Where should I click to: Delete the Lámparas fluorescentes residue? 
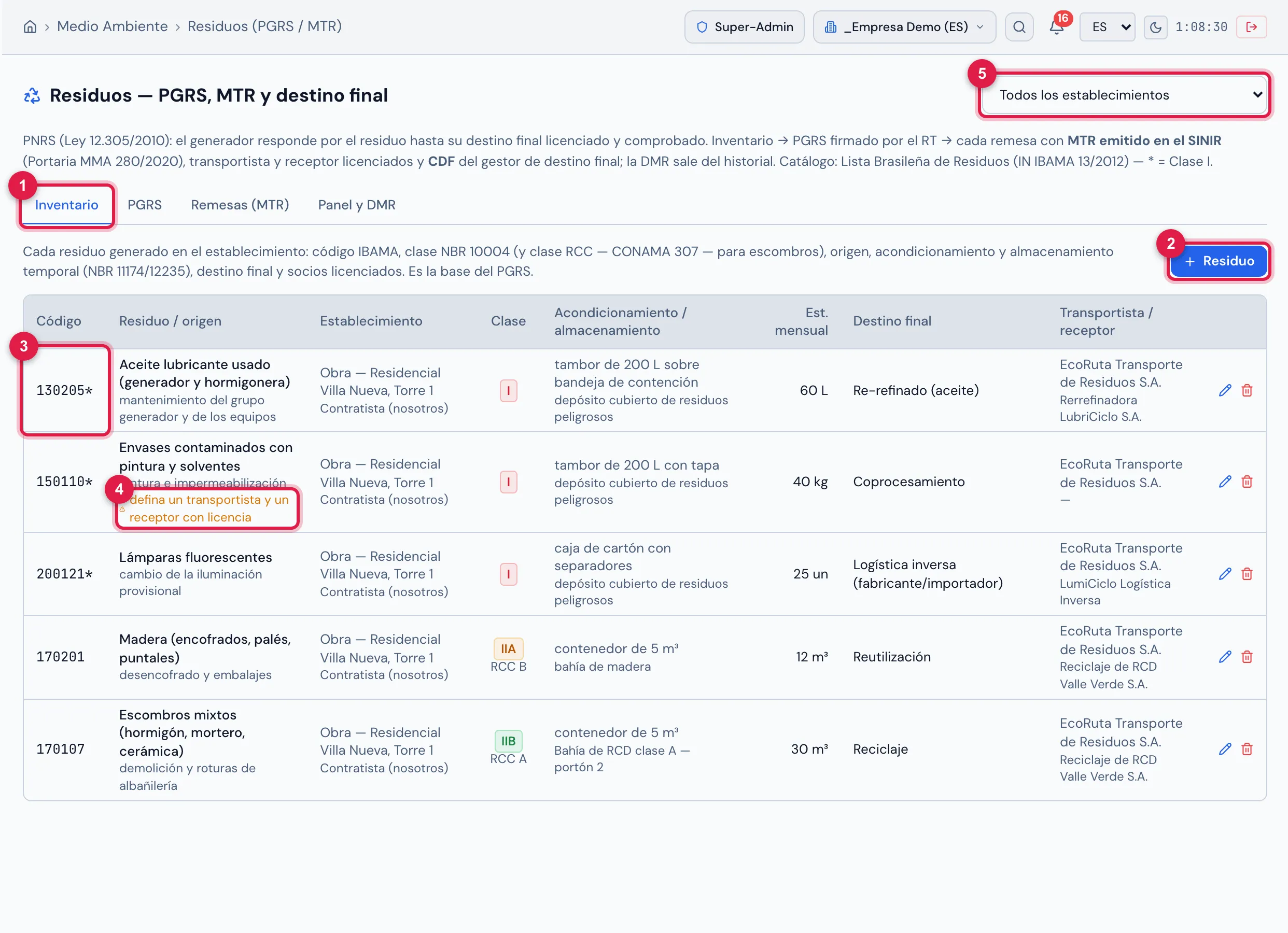pos(1247,574)
